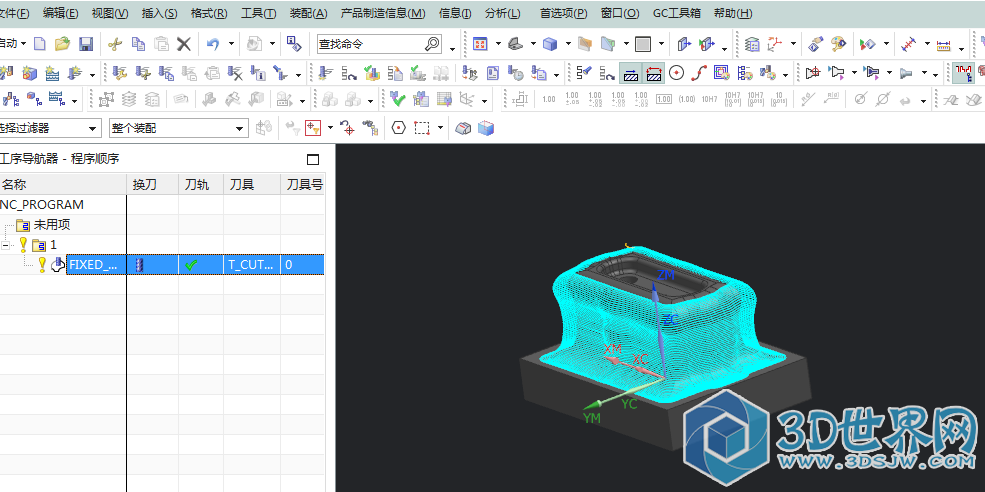
Task: Undo with the blue arrow icon
Action: point(213,44)
